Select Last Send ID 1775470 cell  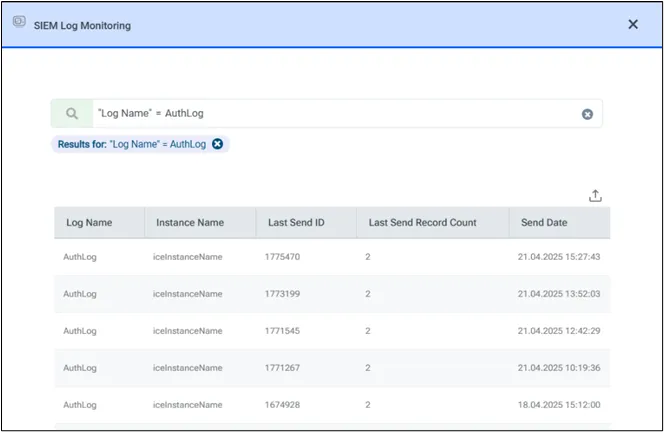point(282,257)
